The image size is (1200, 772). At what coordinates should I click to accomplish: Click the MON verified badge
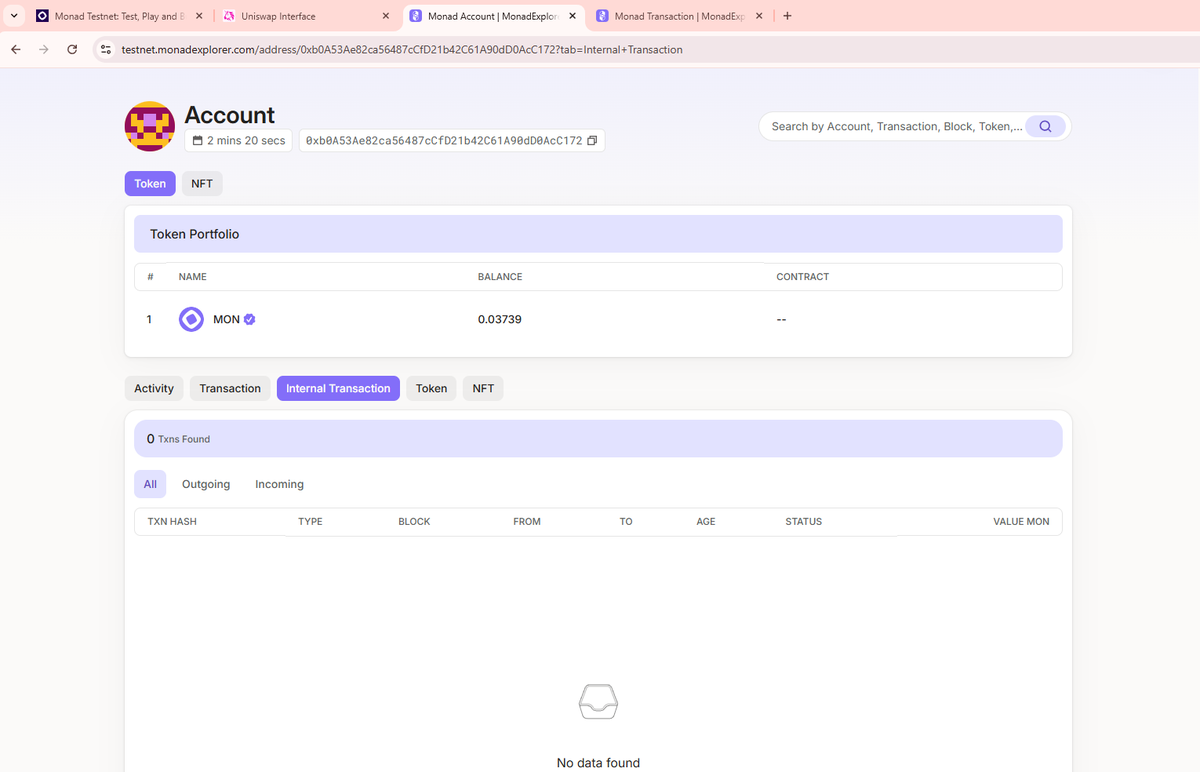coord(250,319)
